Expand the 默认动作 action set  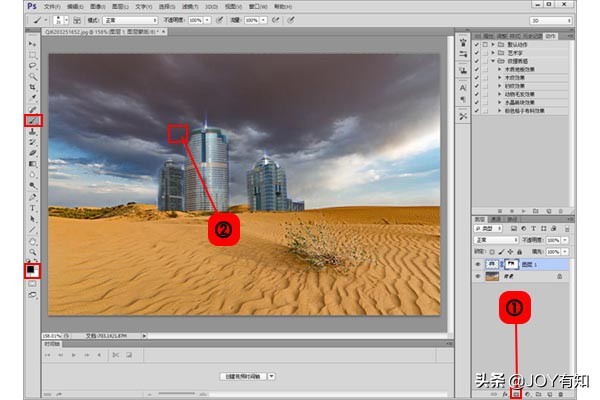[x=493, y=44]
